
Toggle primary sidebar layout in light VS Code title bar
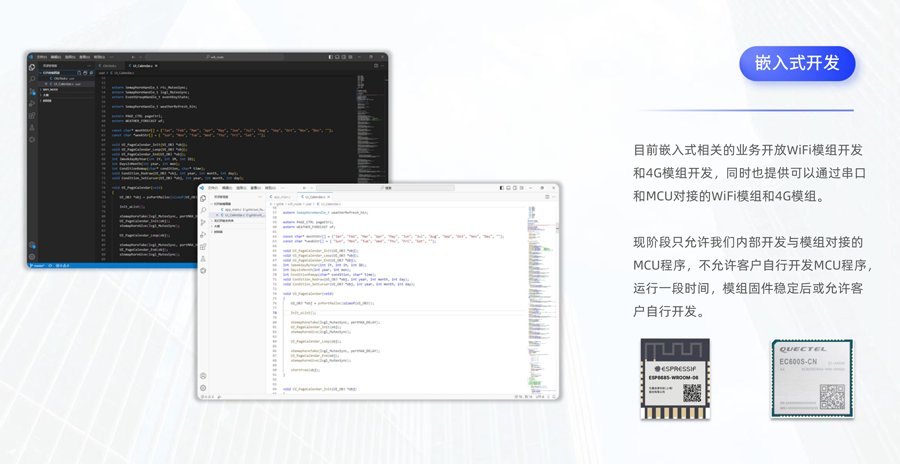click(x=503, y=188)
